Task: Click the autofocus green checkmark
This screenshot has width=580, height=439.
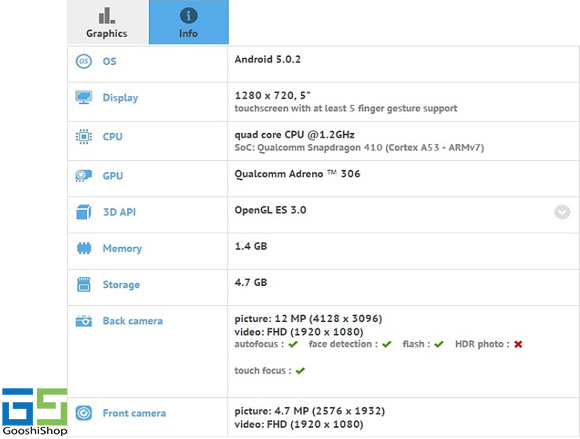Action: click(x=293, y=344)
